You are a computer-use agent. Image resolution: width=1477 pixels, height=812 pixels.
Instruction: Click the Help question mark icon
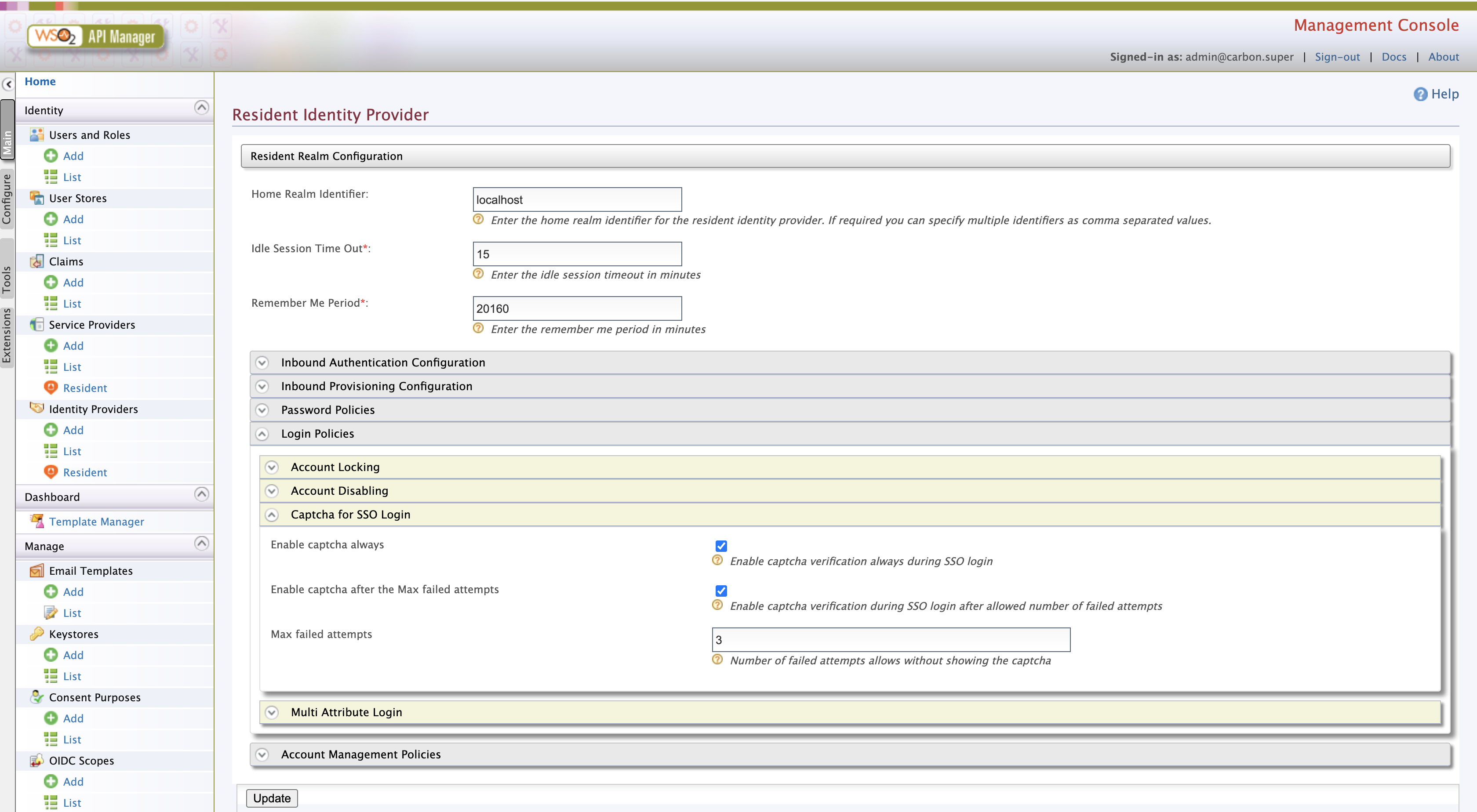[x=1420, y=94]
